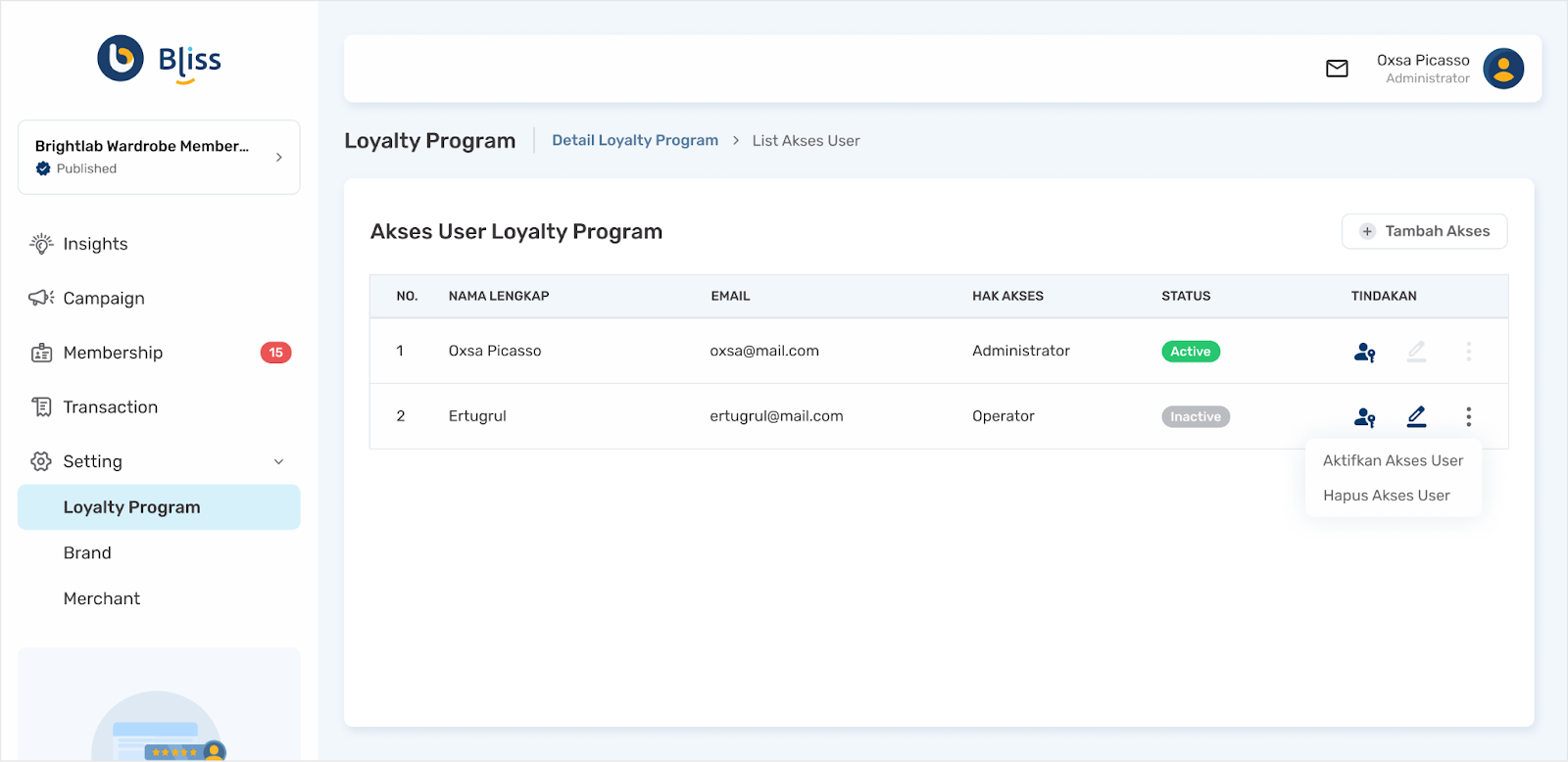The image size is (1568, 762).
Task: Select Loyalty Program in sidebar
Action: coord(159,507)
